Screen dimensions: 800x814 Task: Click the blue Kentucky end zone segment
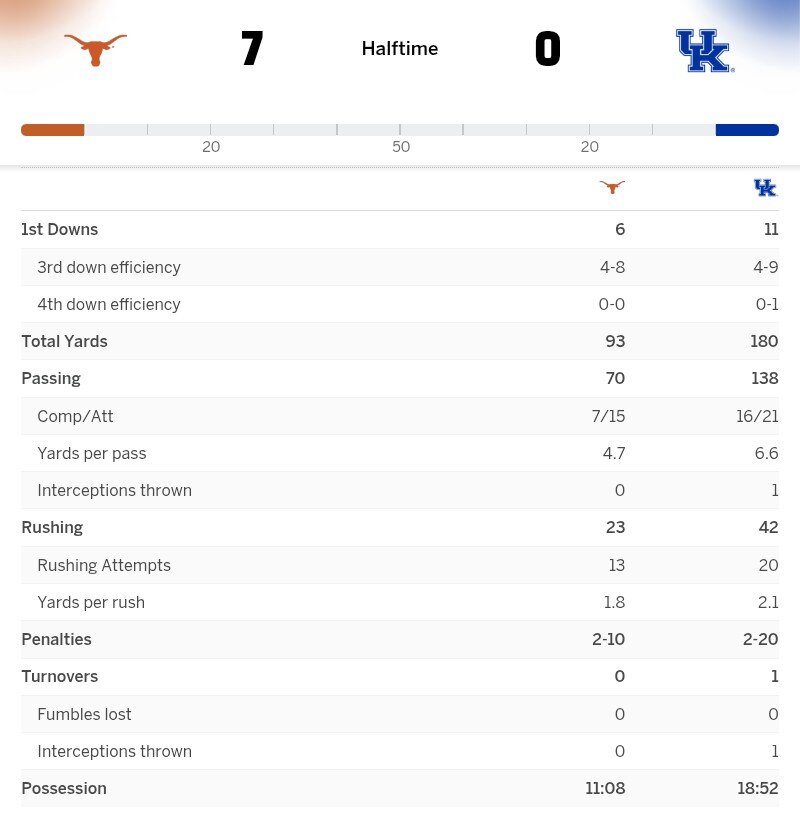(747, 130)
